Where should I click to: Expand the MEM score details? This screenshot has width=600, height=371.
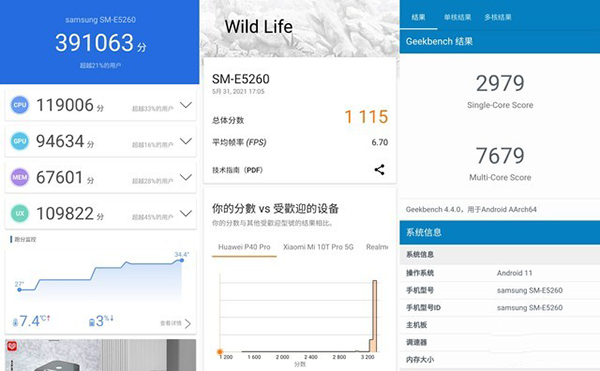point(186,177)
